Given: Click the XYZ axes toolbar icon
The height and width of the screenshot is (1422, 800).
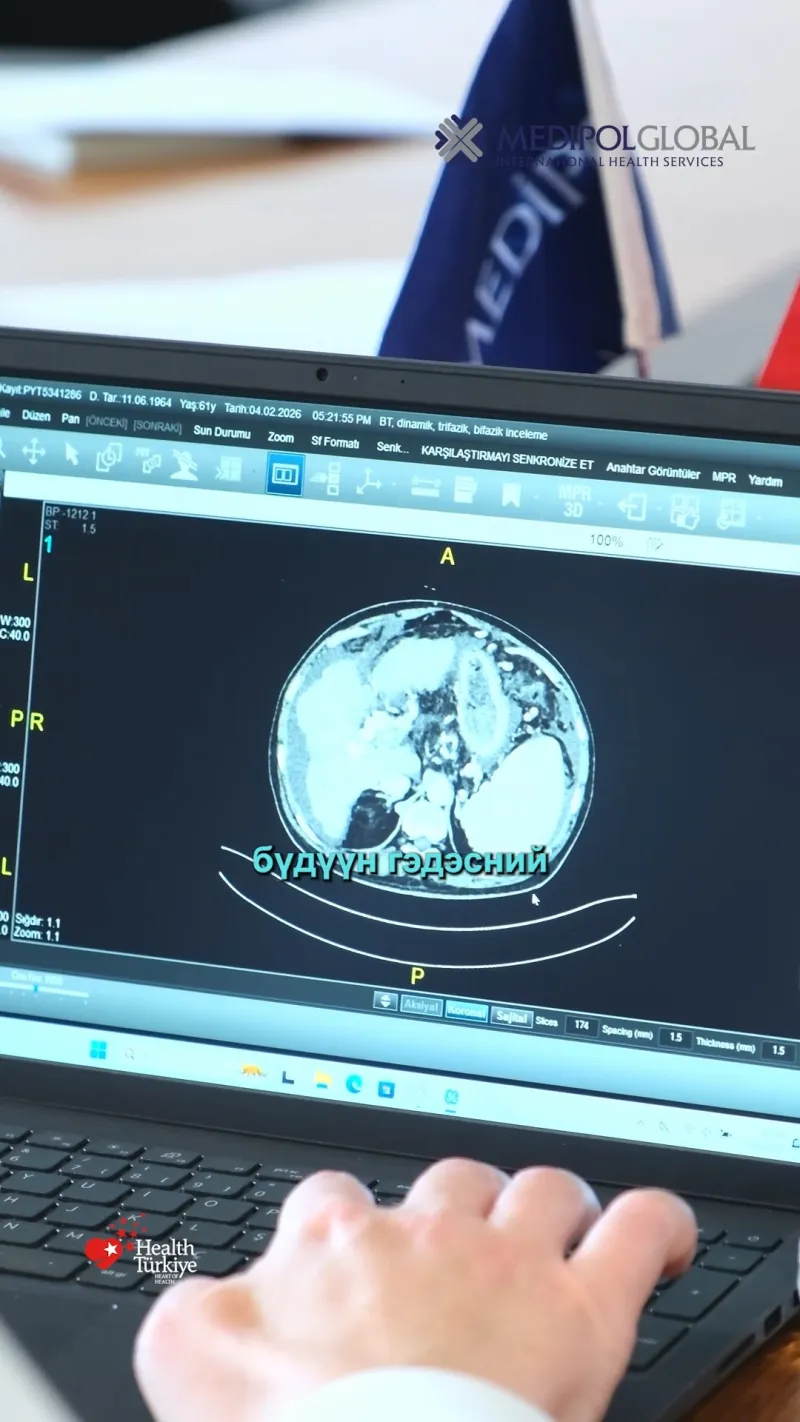Looking at the screenshot, I should coord(369,481).
